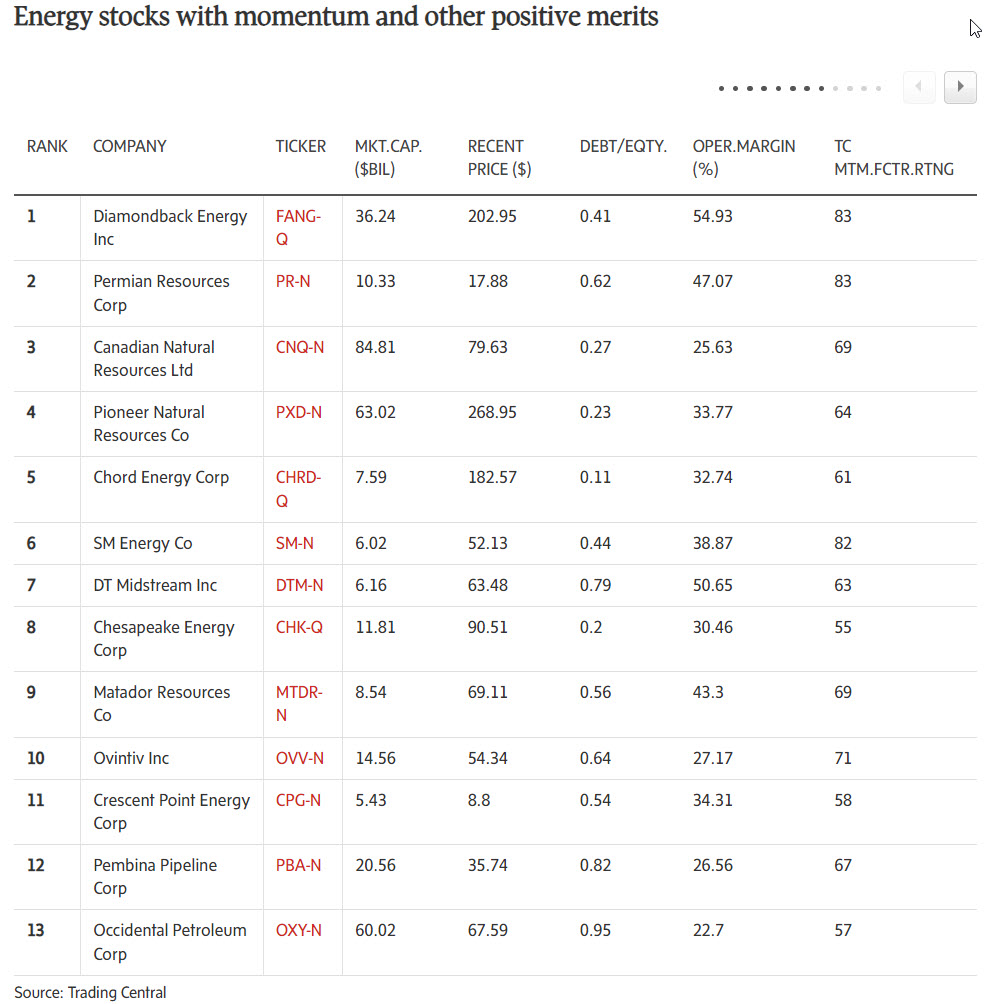Open the FANG-Q ticker link

click(x=298, y=227)
